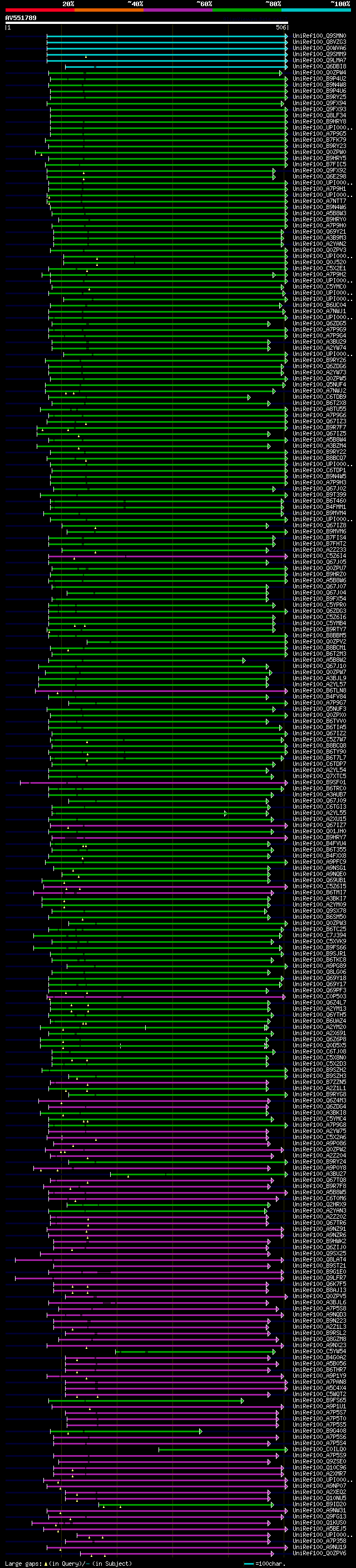Open hit UniRef100_B9SJR1
This screenshot has height=1568, width=356.
319,954
